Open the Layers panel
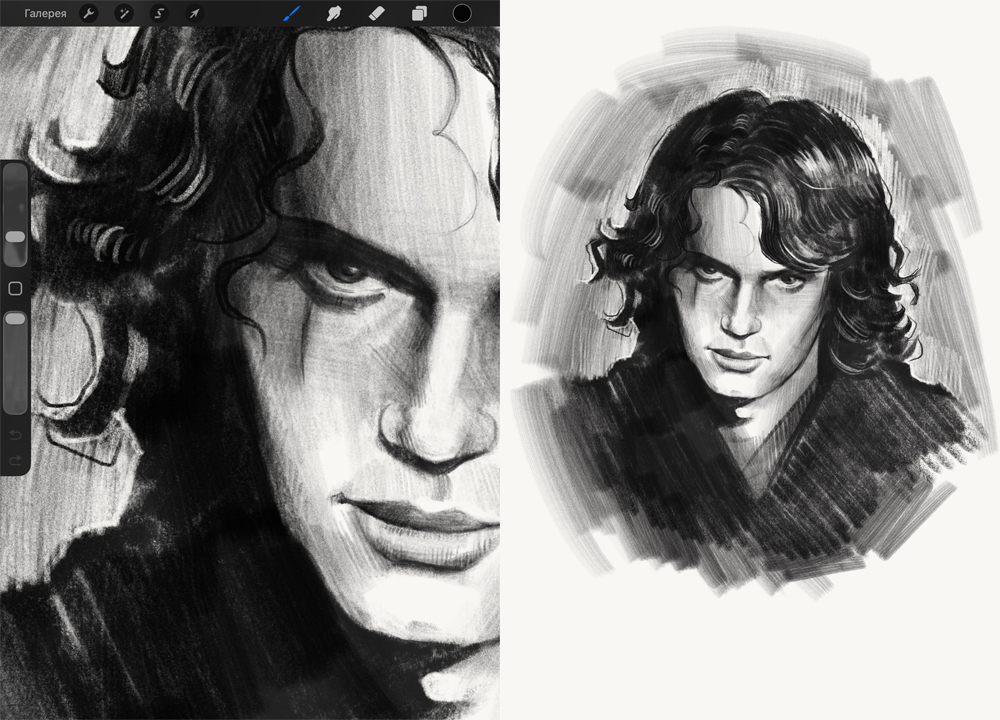Image resolution: width=1000 pixels, height=720 pixels. 419,13
